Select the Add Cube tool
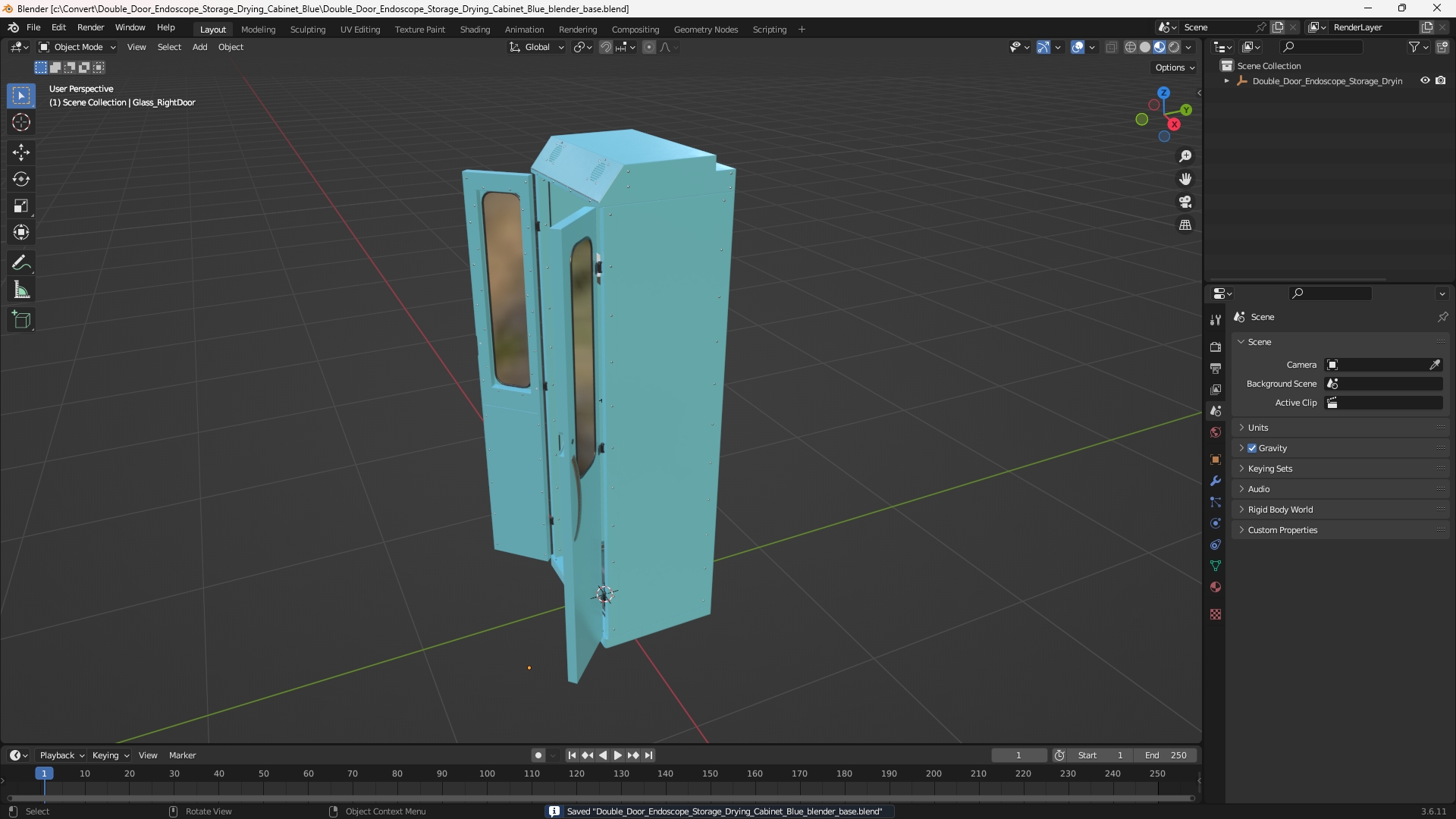Image resolution: width=1456 pixels, height=819 pixels. [x=21, y=320]
